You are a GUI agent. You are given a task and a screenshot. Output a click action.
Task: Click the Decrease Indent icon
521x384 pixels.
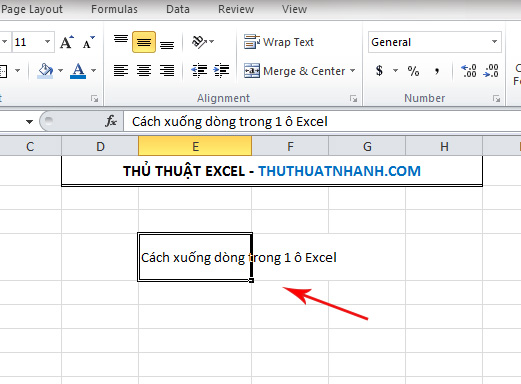199,71
